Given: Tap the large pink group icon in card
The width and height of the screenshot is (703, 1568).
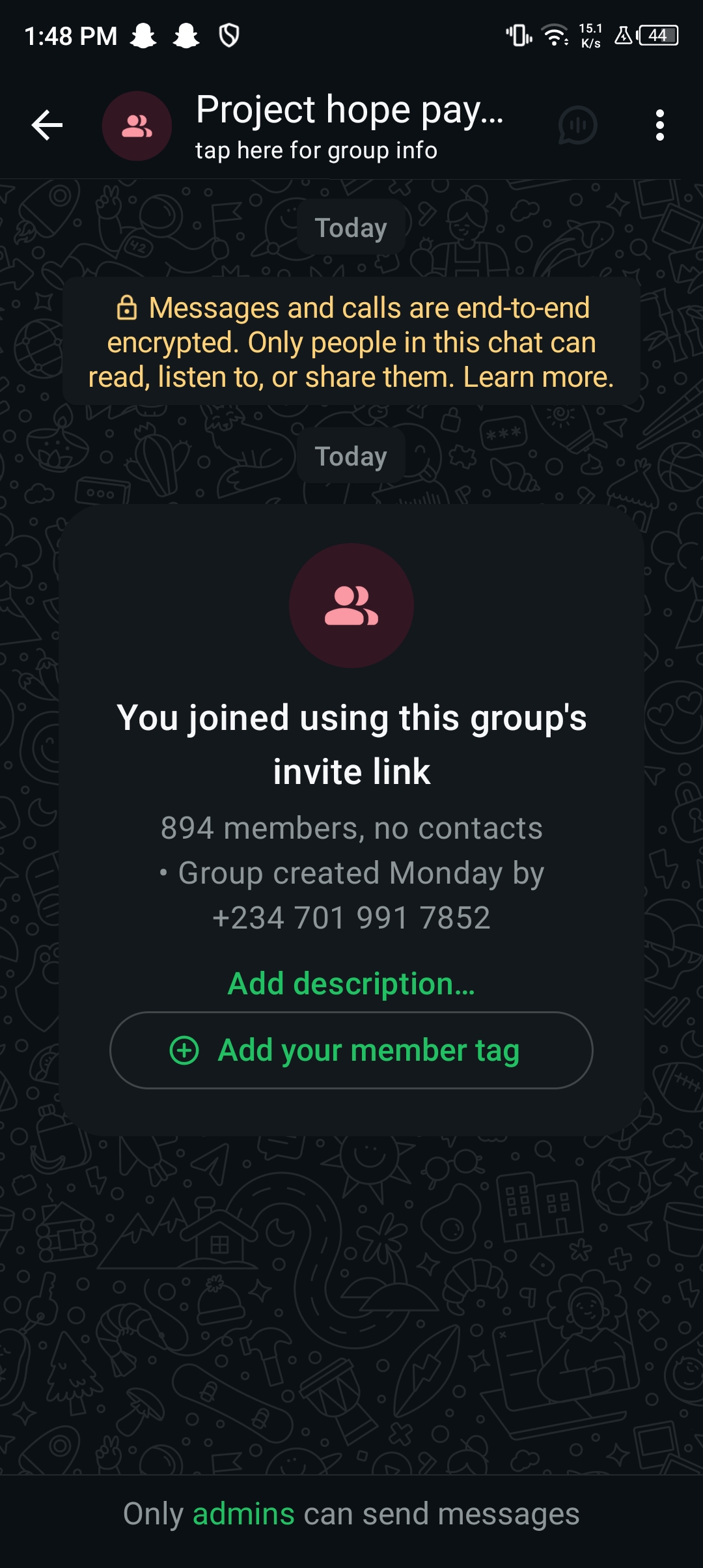Looking at the screenshot, I should (x=351, y=606).
